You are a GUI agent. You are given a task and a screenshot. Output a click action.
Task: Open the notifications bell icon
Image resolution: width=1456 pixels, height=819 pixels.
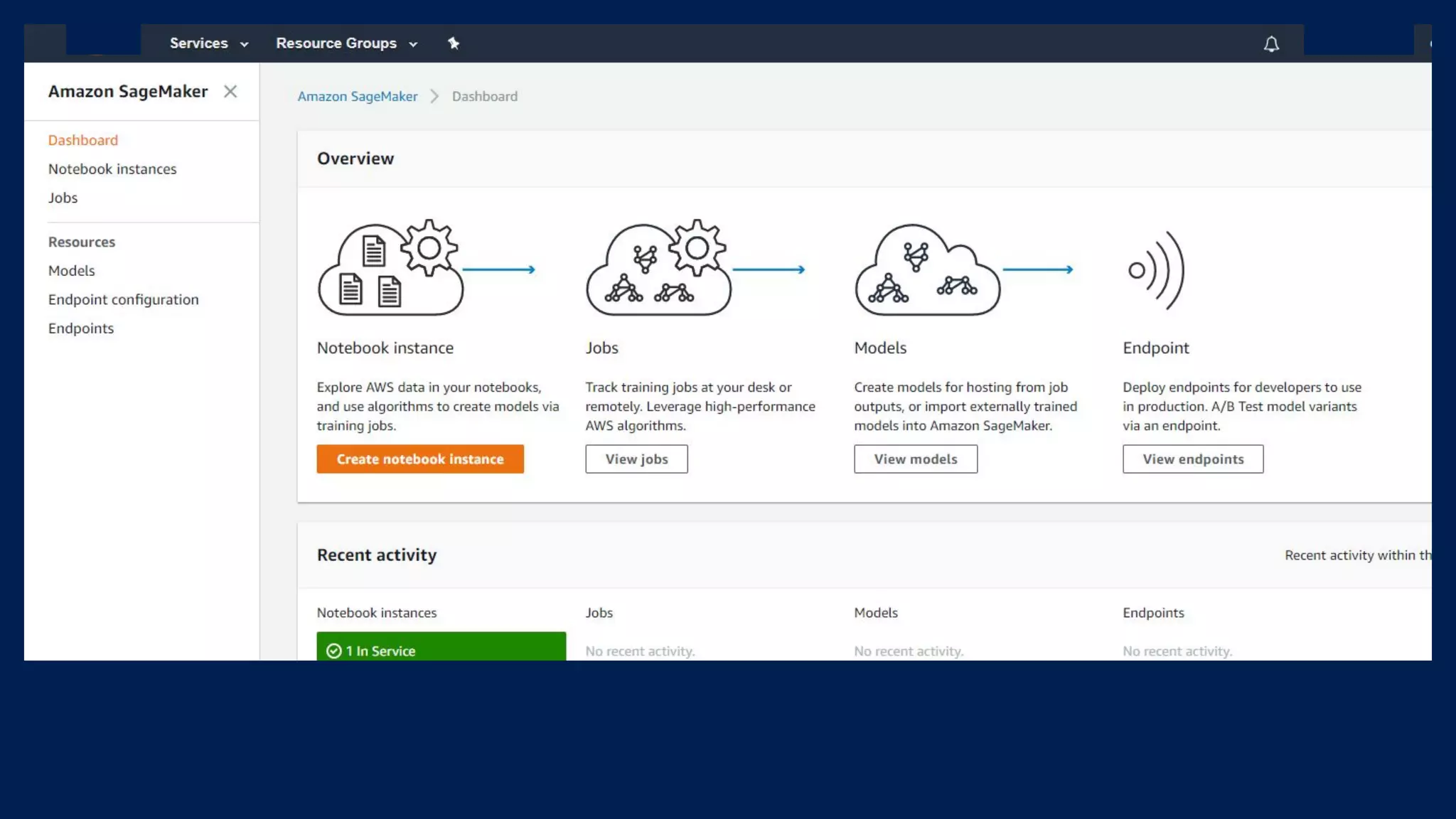(1271, 44)
